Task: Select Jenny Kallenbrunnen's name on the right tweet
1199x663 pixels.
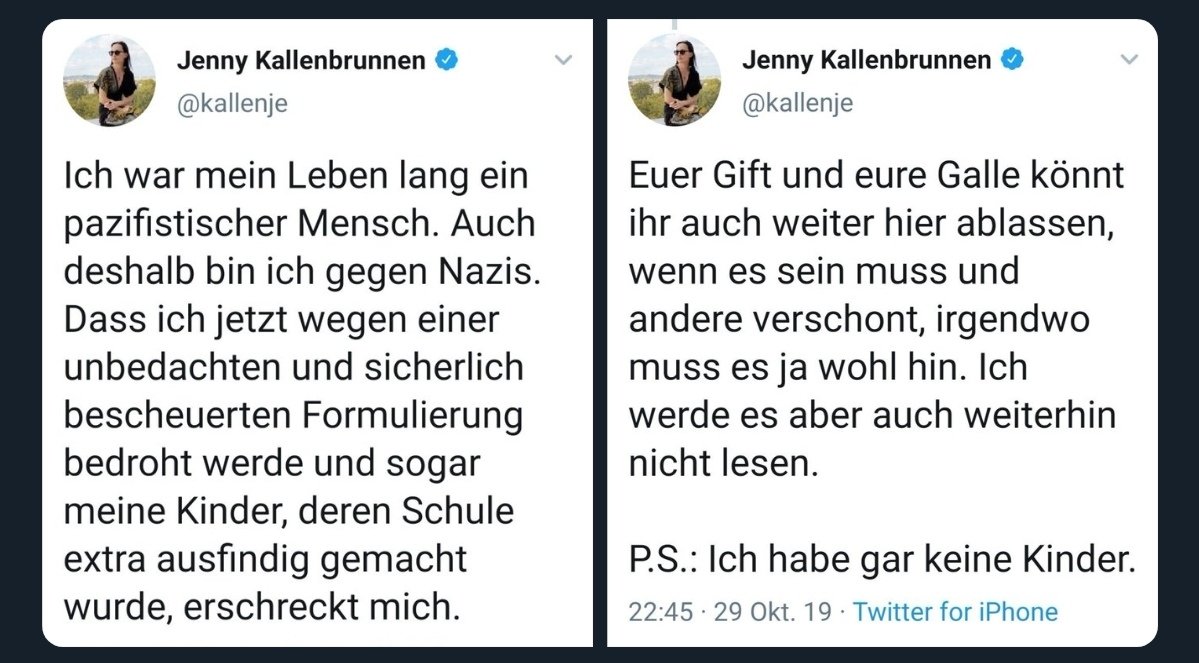Action: (866, 60)
